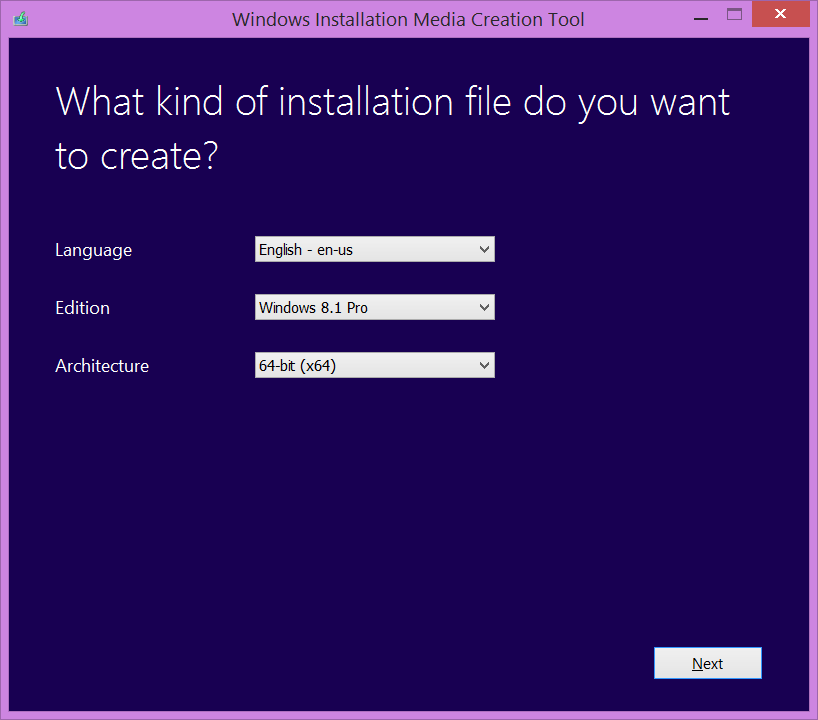Click the "Language" field label
The height and width of the screenshot is (720, 818).
(x=93, y=250)
